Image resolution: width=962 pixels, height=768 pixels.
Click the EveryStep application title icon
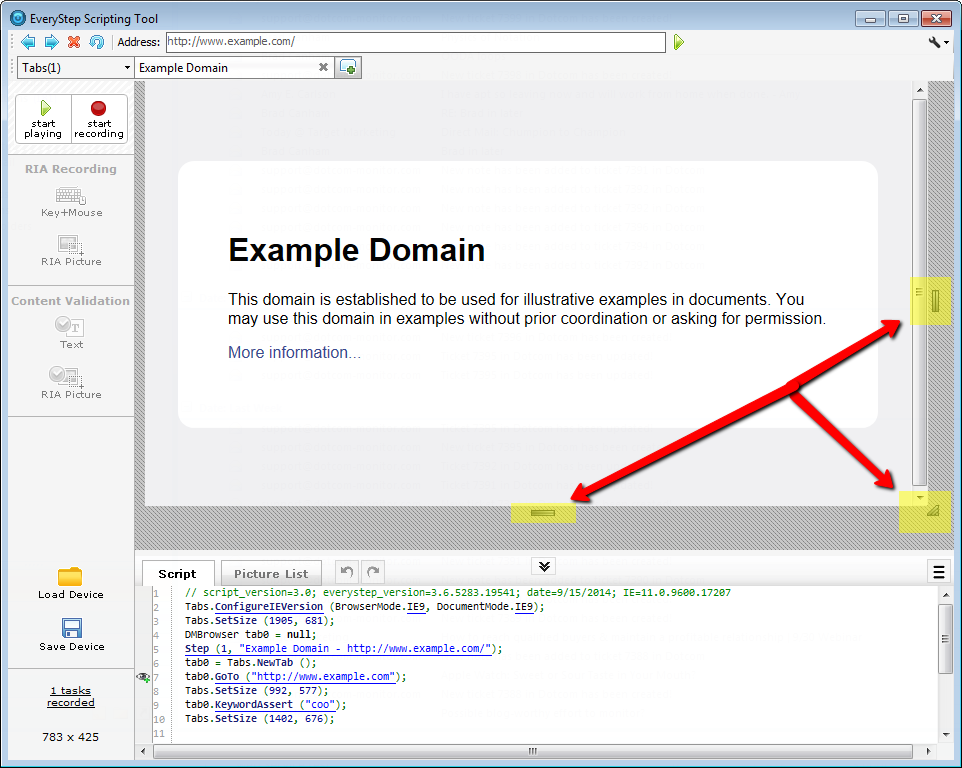[18, 18]
